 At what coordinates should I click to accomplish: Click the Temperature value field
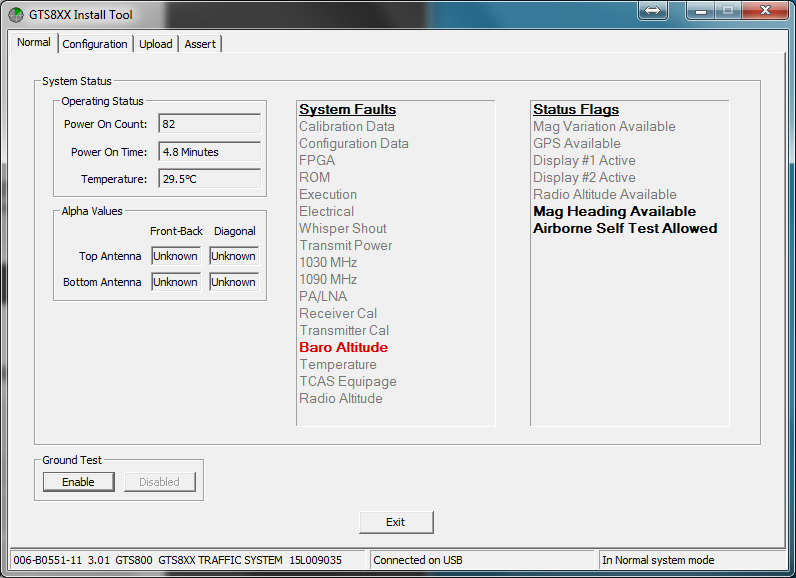click(x=210, y=179)
